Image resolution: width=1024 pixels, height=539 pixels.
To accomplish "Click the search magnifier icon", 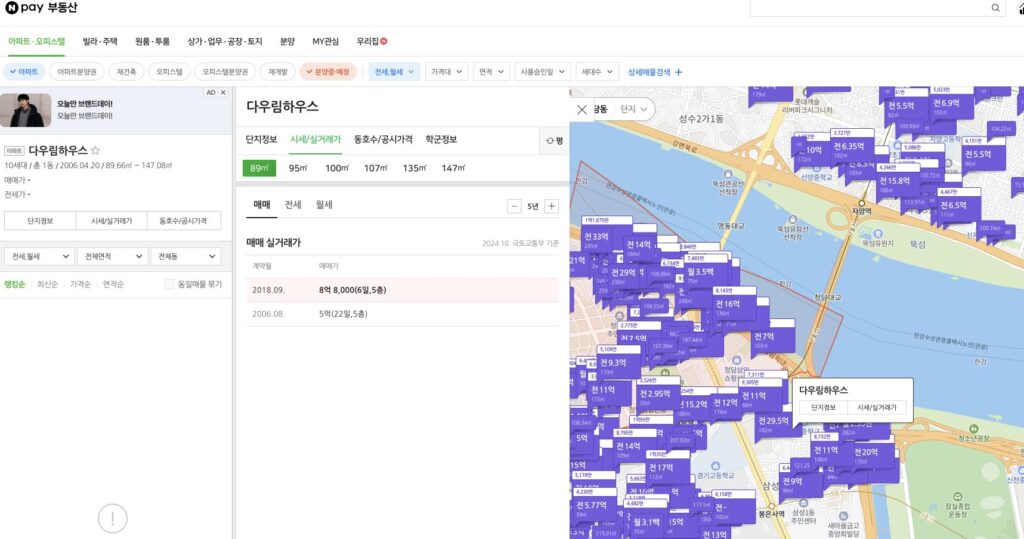I will (x=995, y=8).
